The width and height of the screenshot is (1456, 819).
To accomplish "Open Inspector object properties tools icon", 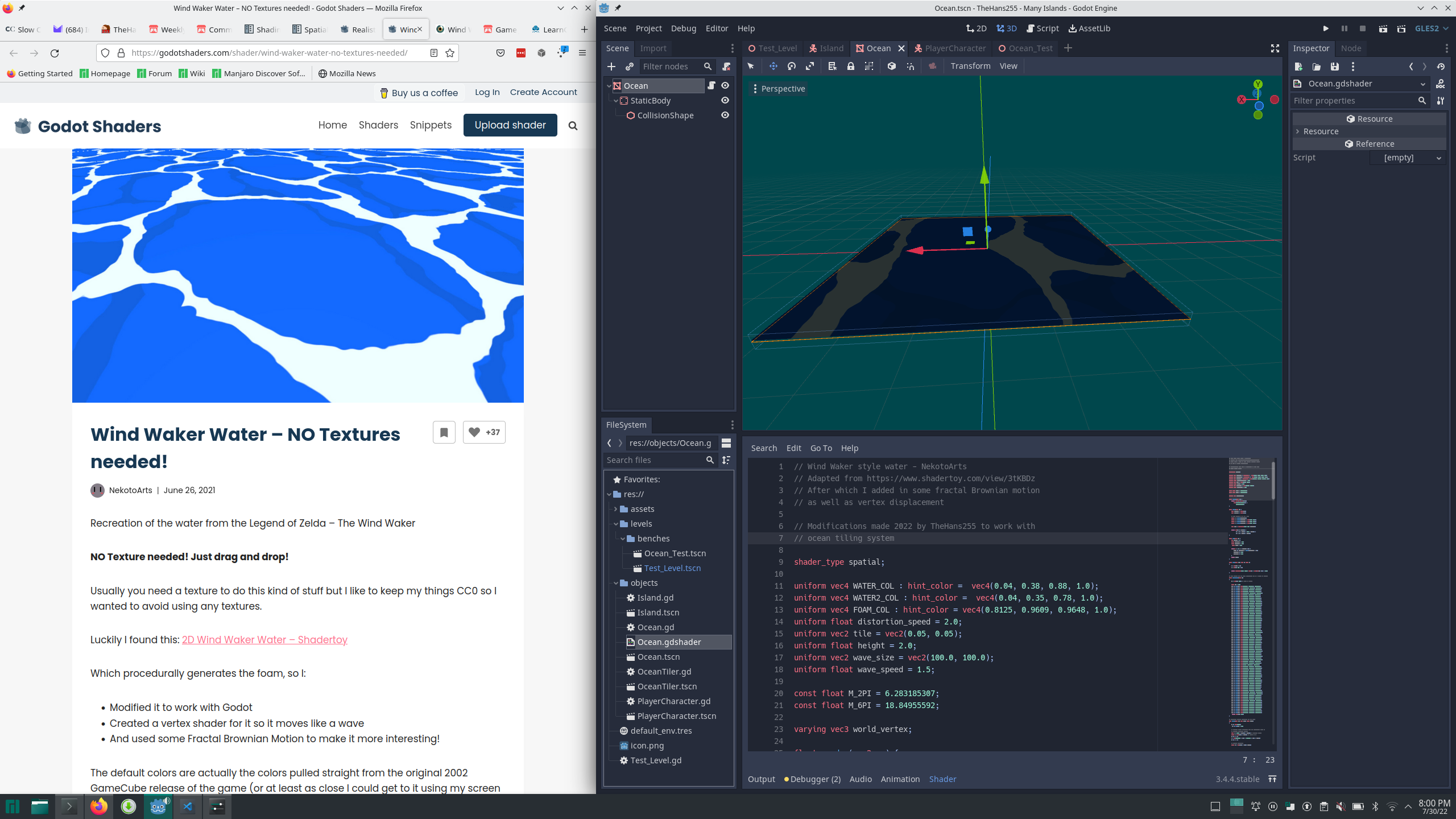I will [1441, 101].
